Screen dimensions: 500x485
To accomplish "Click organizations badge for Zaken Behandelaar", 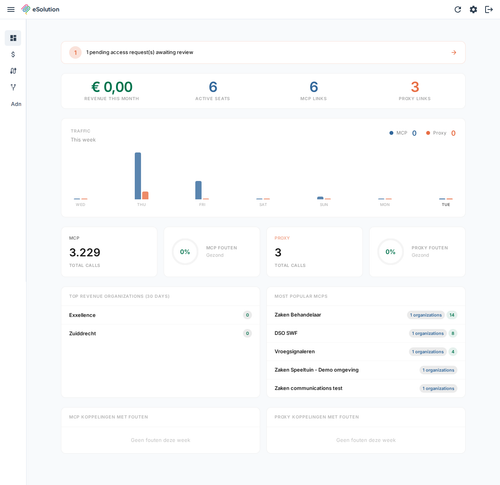I will (x=426, y=315).
